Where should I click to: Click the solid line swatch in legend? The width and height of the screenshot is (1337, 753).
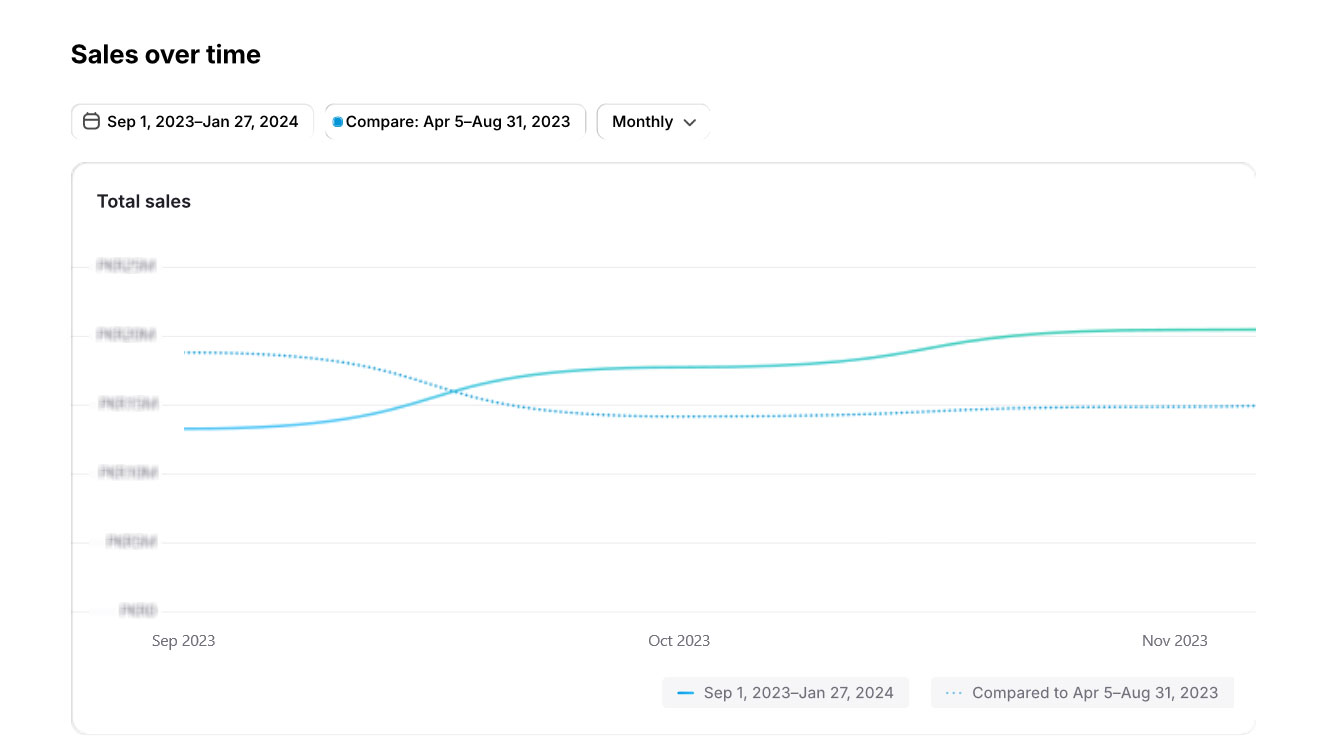click(x=685, y=693)
